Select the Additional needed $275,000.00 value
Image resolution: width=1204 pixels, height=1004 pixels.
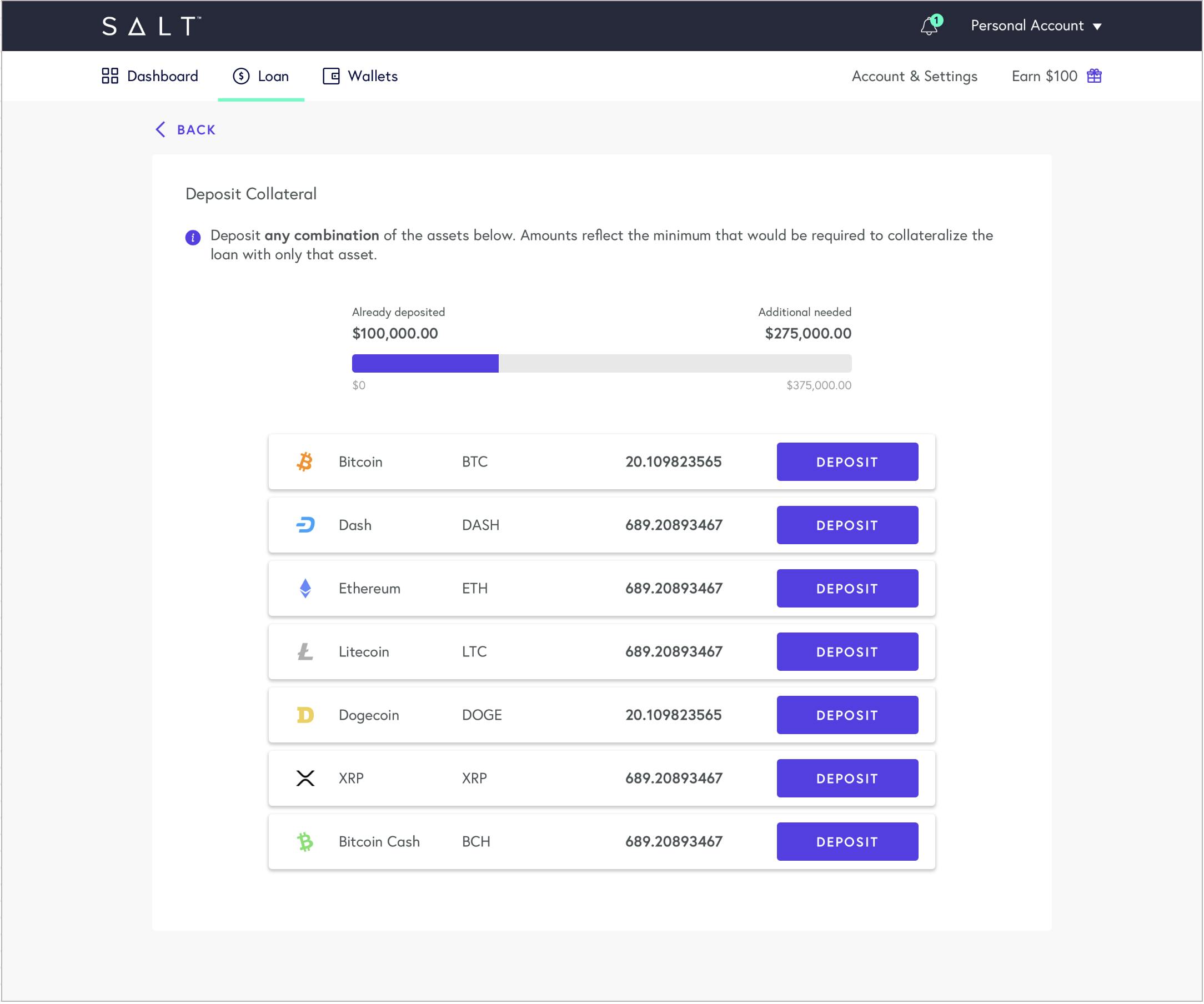[809, 334]
